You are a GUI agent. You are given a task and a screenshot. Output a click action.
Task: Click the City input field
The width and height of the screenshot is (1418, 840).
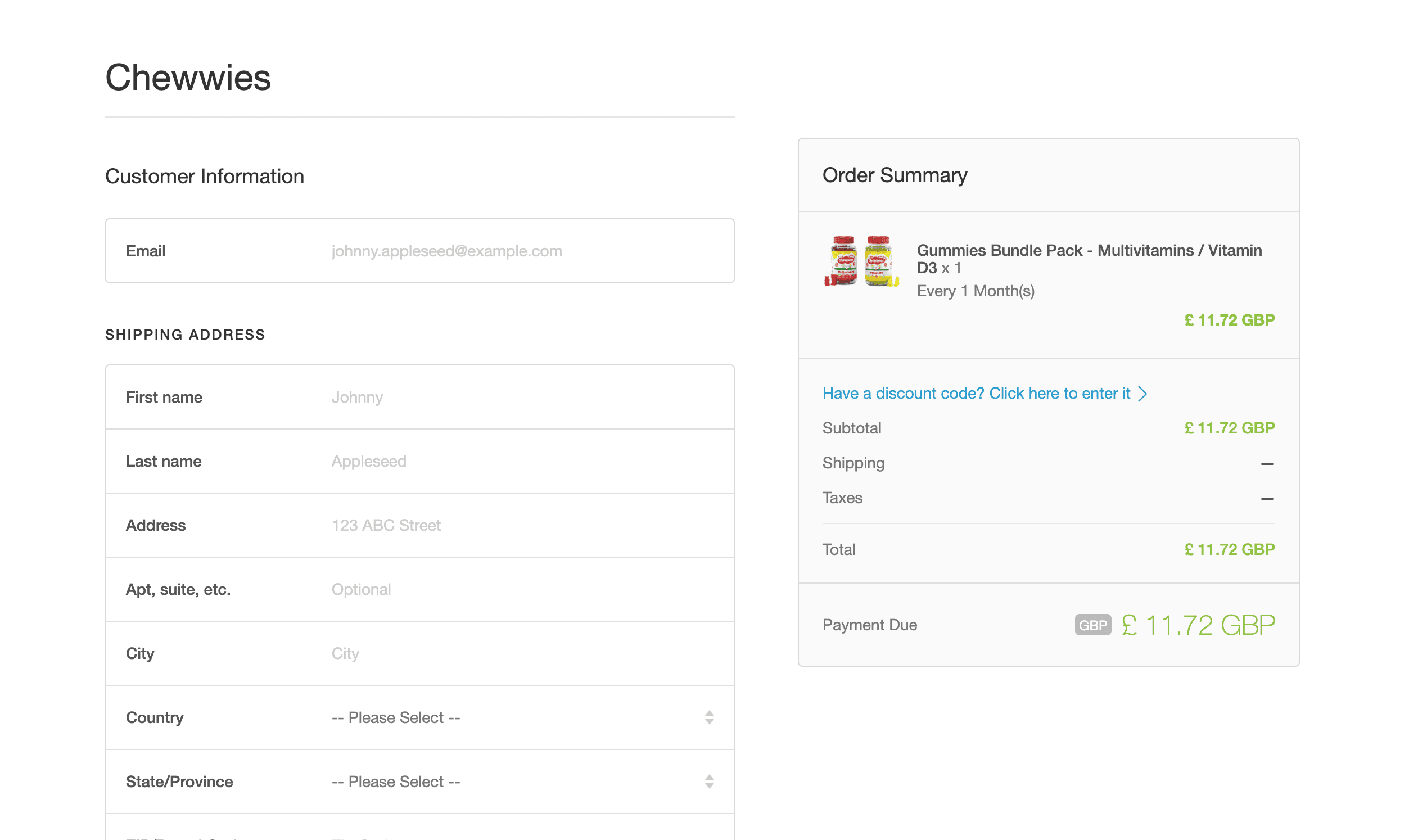click(419, 653)
